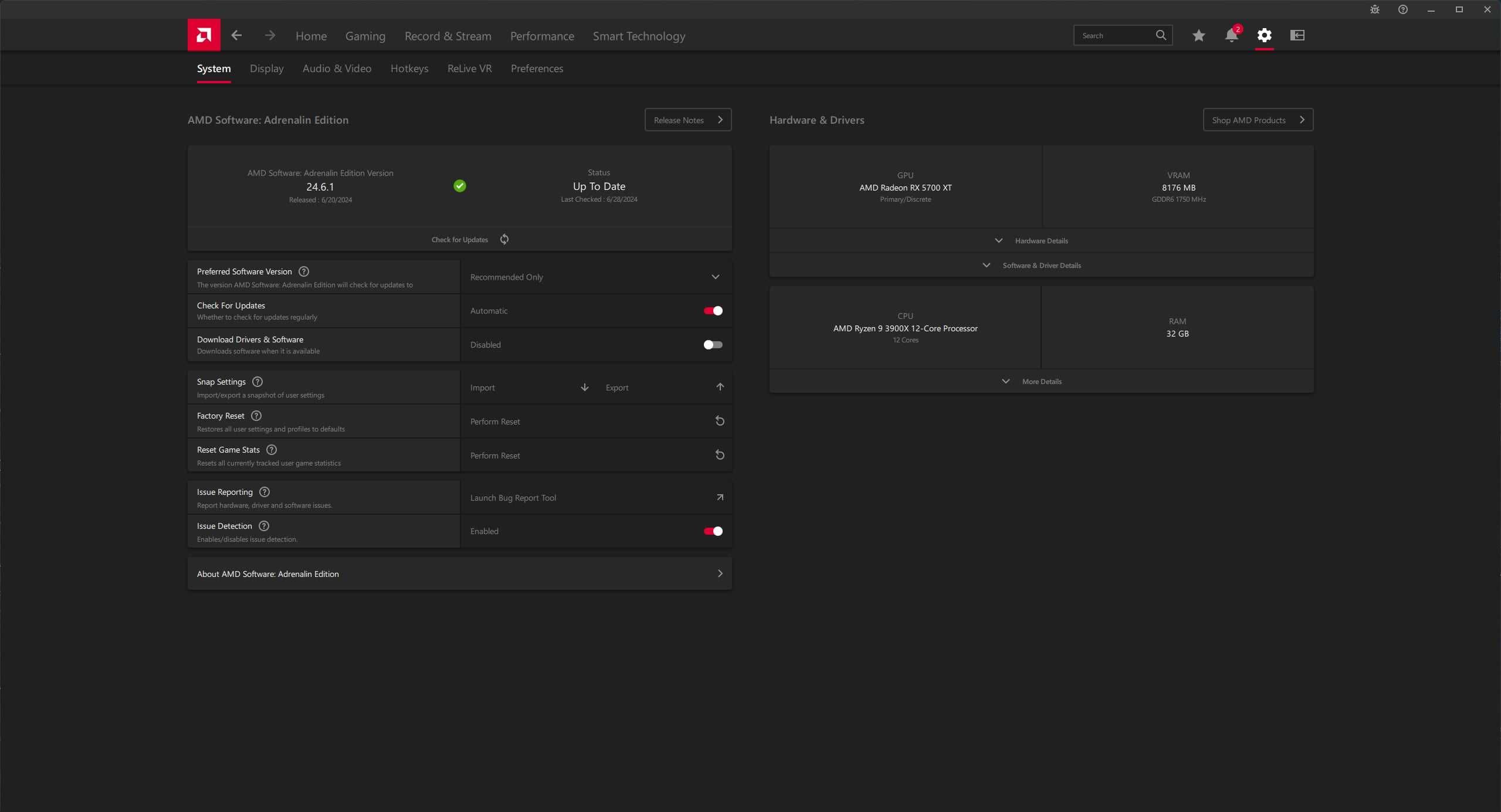The width and height of the screenshot is (1501, 812).
Task: Show help for Issue Reporting
Action: coord(264,492)
